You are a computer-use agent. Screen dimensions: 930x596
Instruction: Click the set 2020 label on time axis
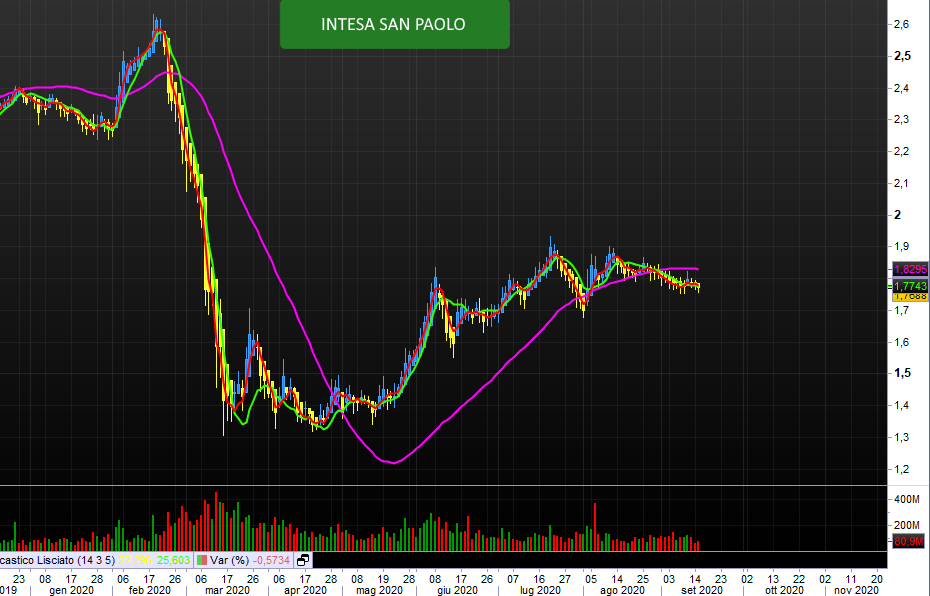702,590
